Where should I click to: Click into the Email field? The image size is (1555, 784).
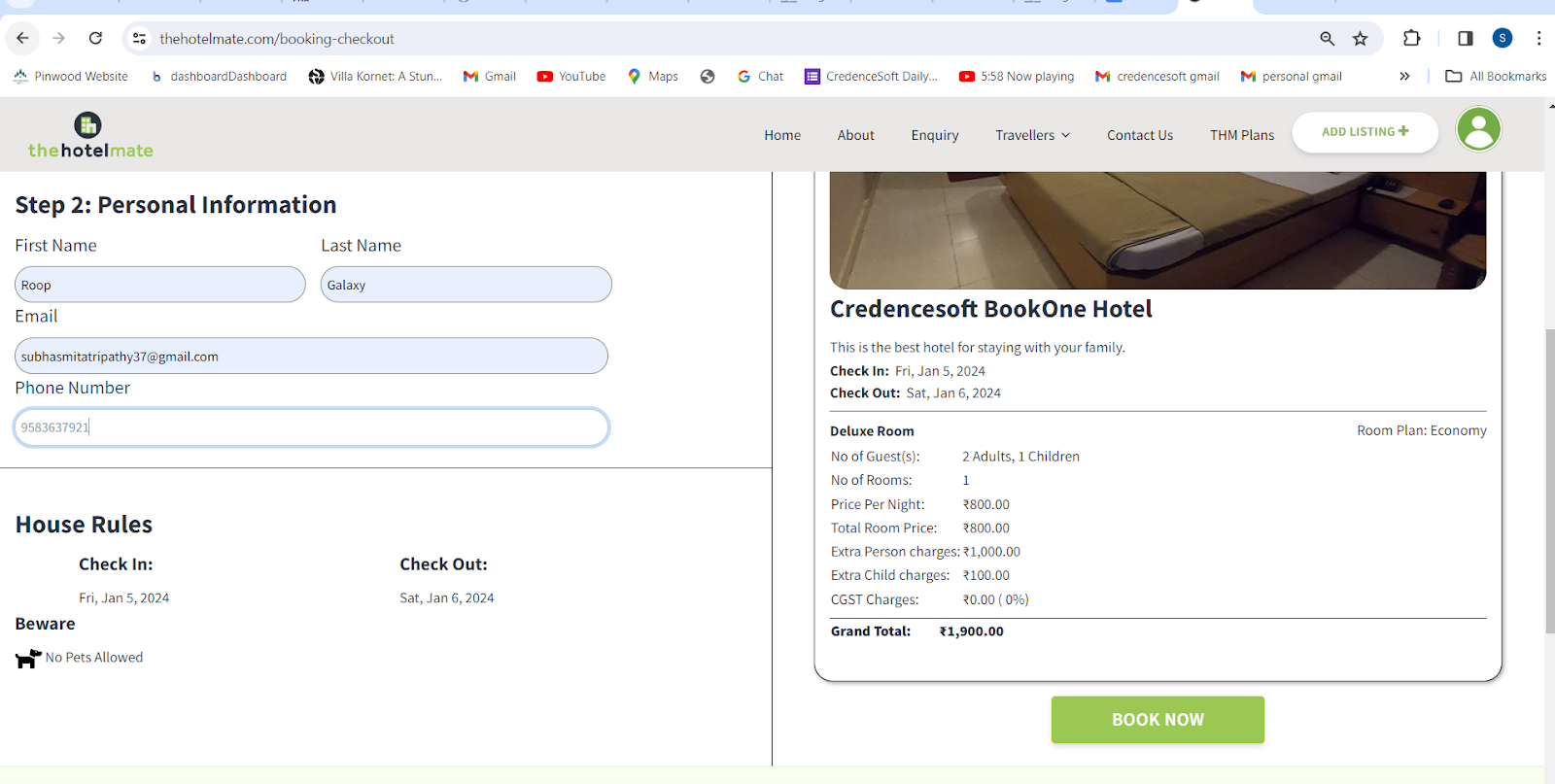pyautogui.click(x=311, y=357)
